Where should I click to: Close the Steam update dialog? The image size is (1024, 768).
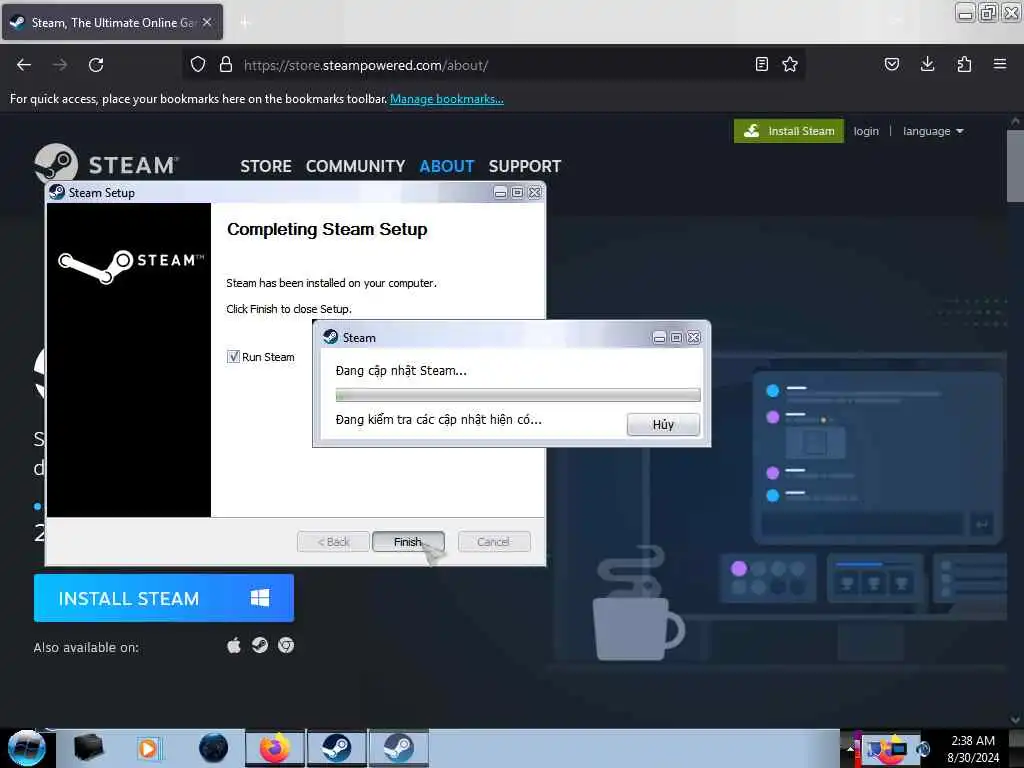point(694,338)
